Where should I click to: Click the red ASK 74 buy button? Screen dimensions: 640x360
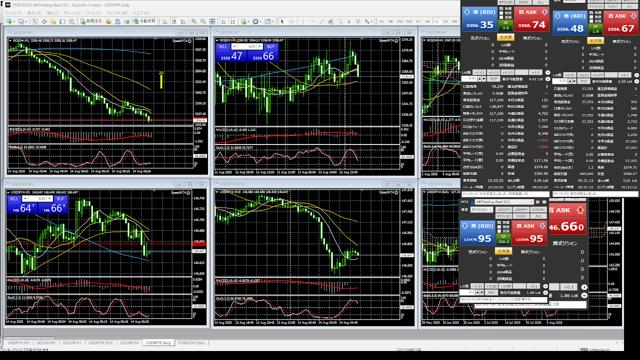pyautogui.click(x=531, y=19)
